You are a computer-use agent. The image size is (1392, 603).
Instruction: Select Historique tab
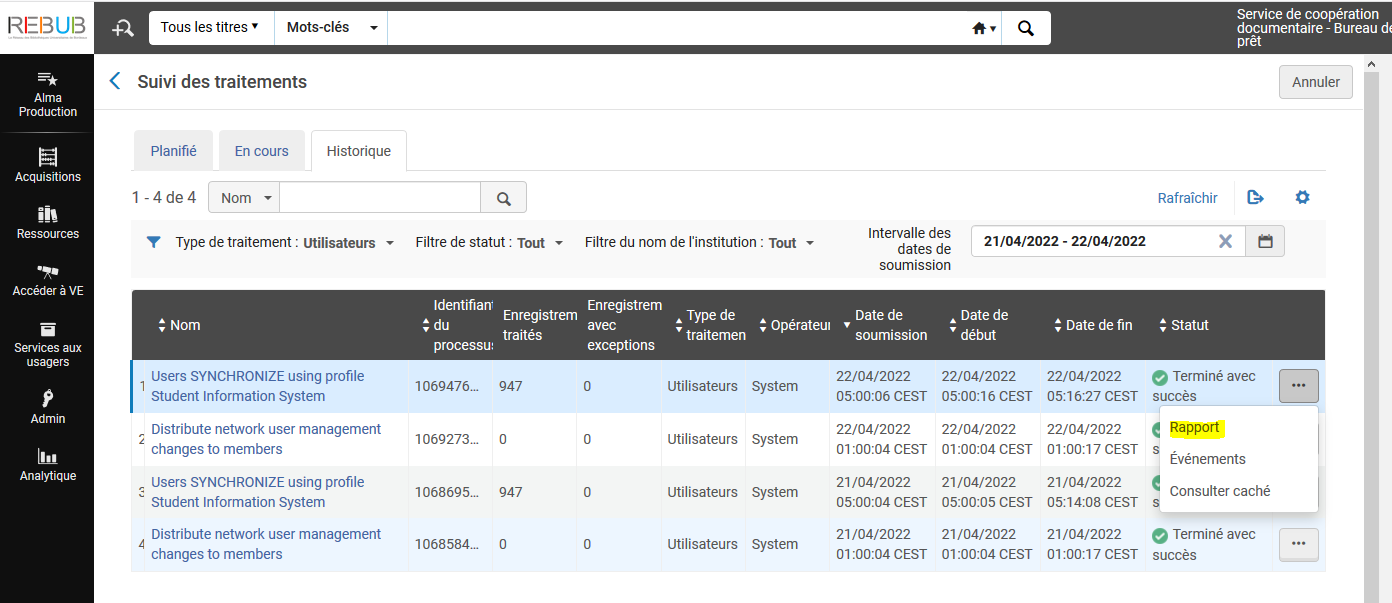pos(358,151)
